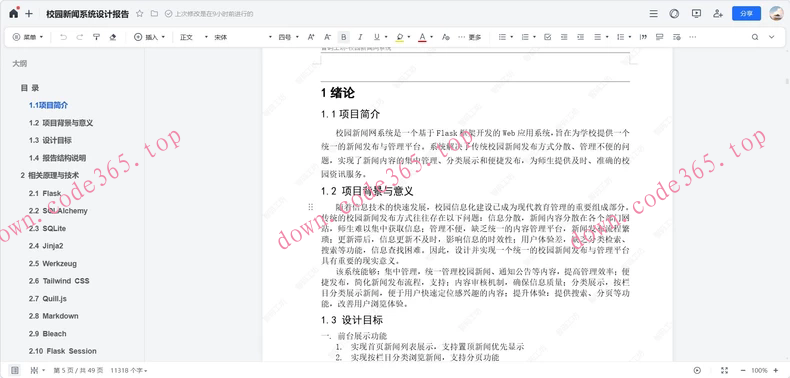Click page indicator 第 5 页 / 共 49 页

pyautogui.click(x=78, y=370)
